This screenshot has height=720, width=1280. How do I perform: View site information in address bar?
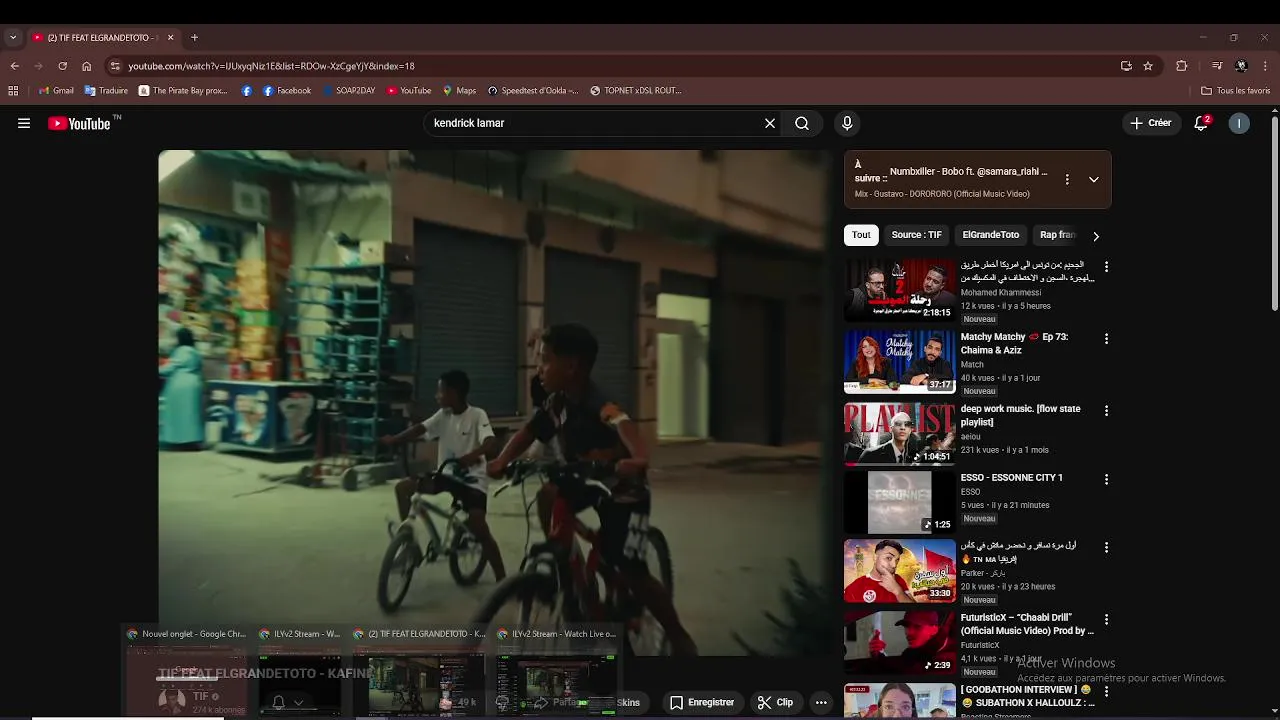tap(115, 66)
